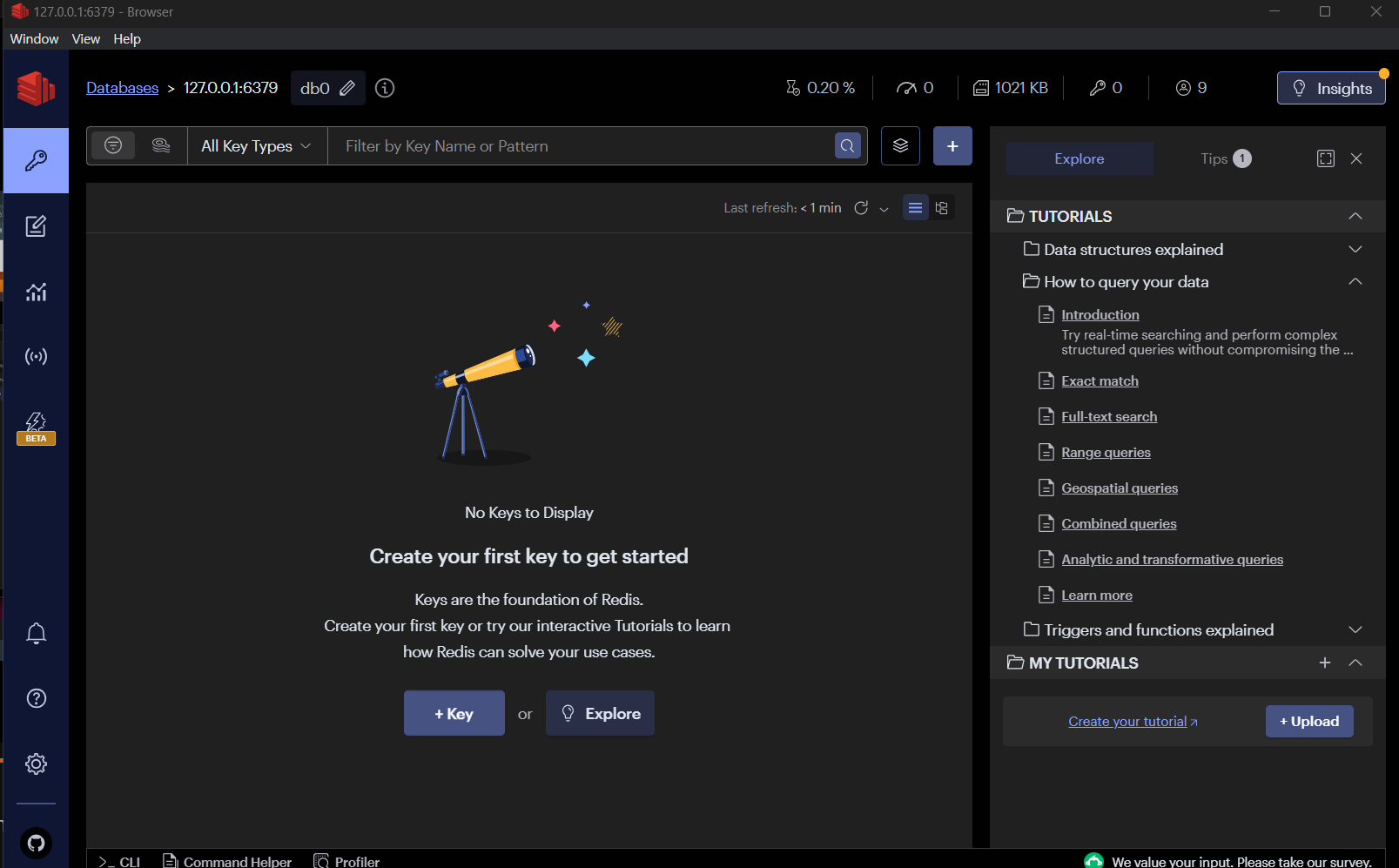Viewport: 1399px width, 868px height.
Task: Refresh the key list with the refresh icon
Action: [x=861, y=207]
